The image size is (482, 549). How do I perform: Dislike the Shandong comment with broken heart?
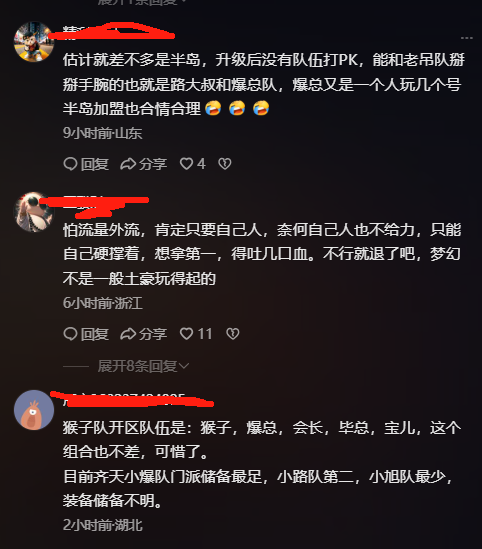(x=225, y=164)
